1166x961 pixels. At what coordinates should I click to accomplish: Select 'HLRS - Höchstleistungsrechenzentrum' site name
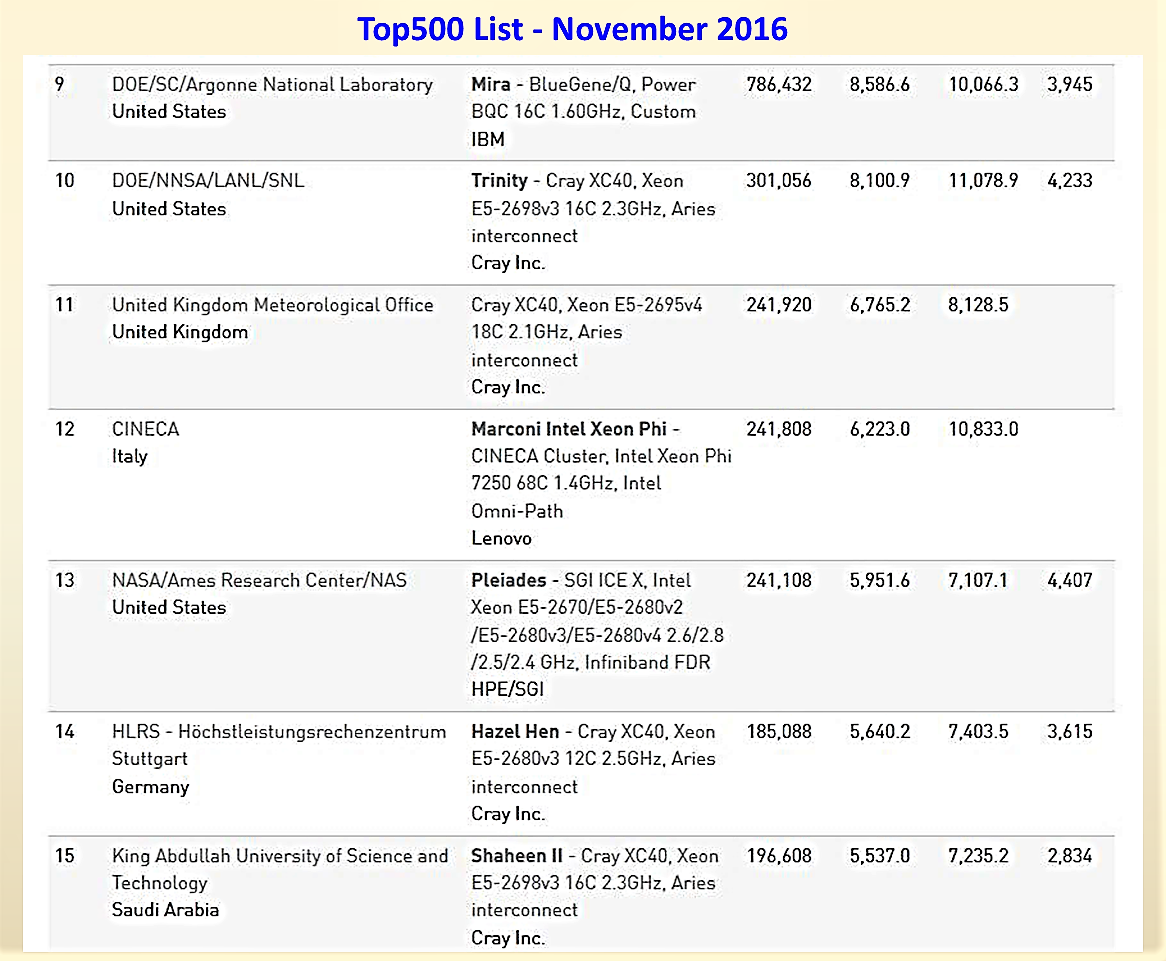pyautogui.click(x=279, y=732)
